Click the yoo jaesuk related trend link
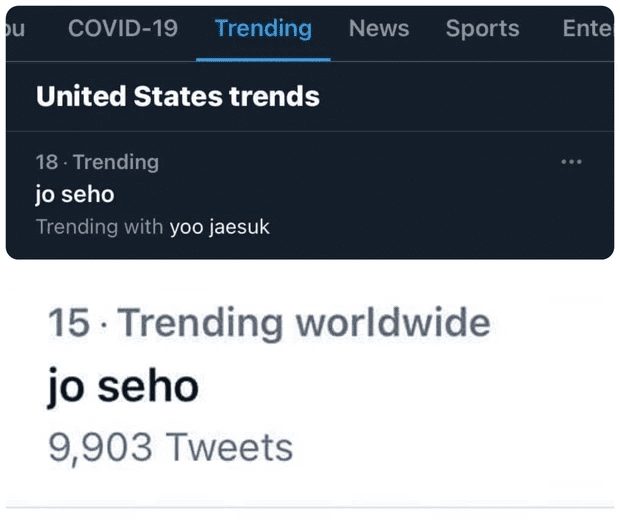Image resolution: width=620 pixels, height=525 pixels. click(x=219, y=227)
